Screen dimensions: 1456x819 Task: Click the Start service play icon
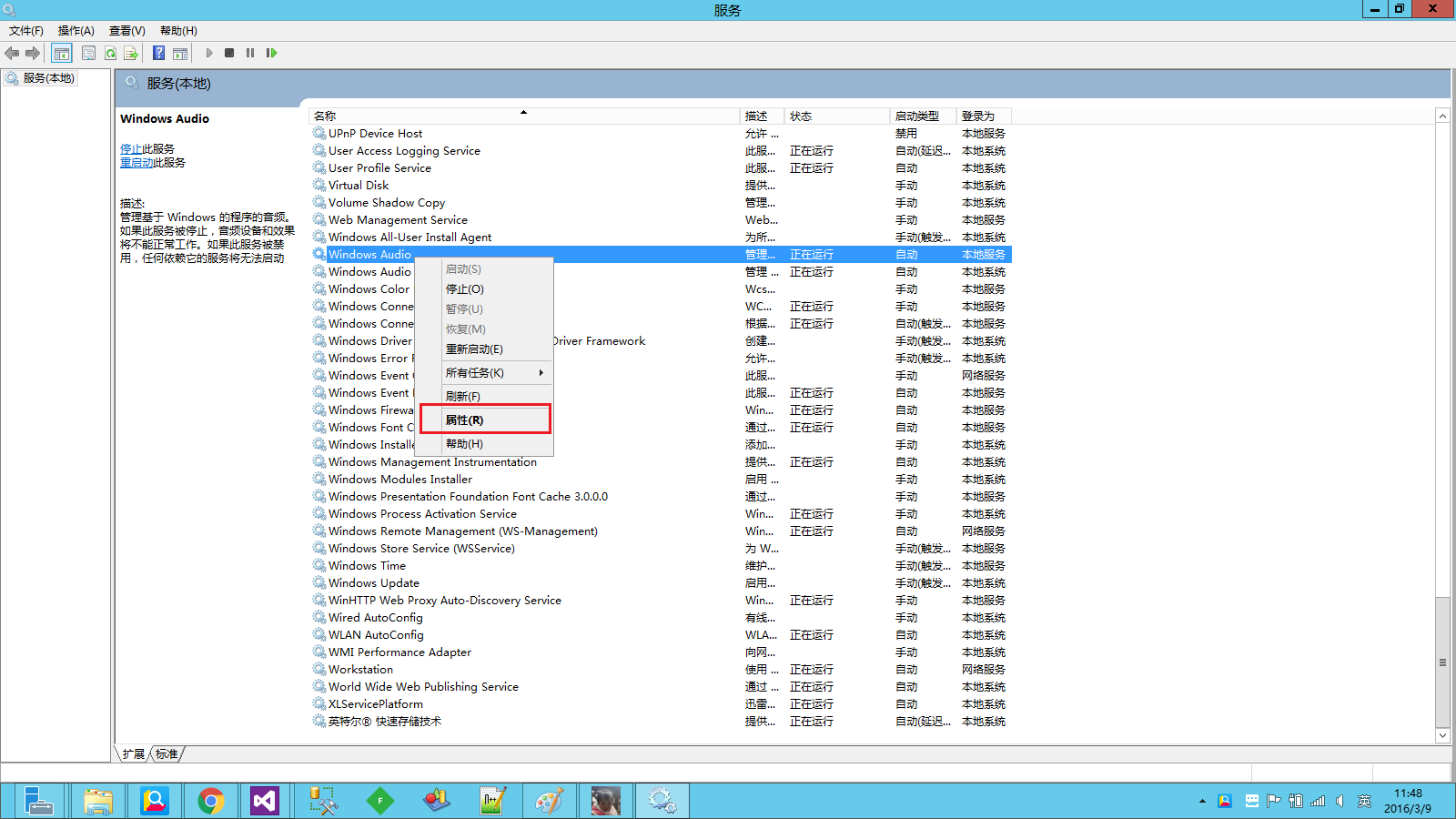(x=209, y=53)
